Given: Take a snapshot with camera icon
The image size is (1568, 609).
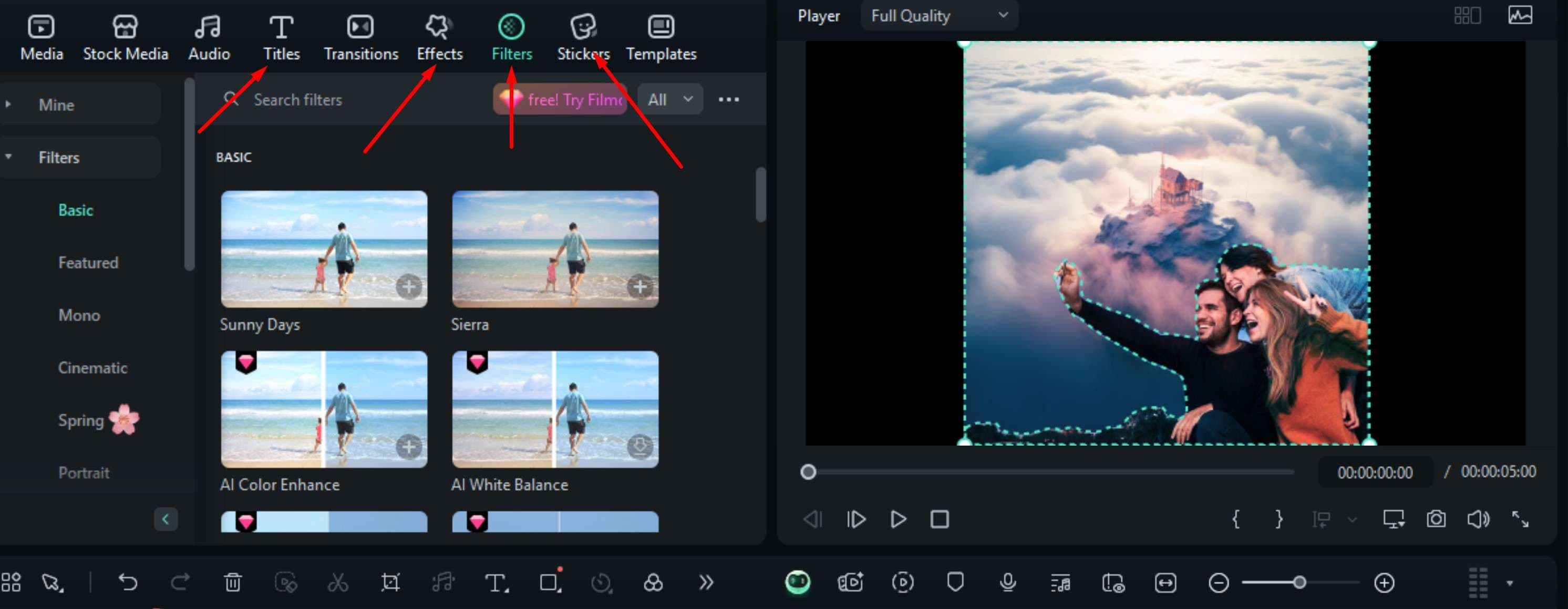Looking at the screenshot, I should point(1436,519).
